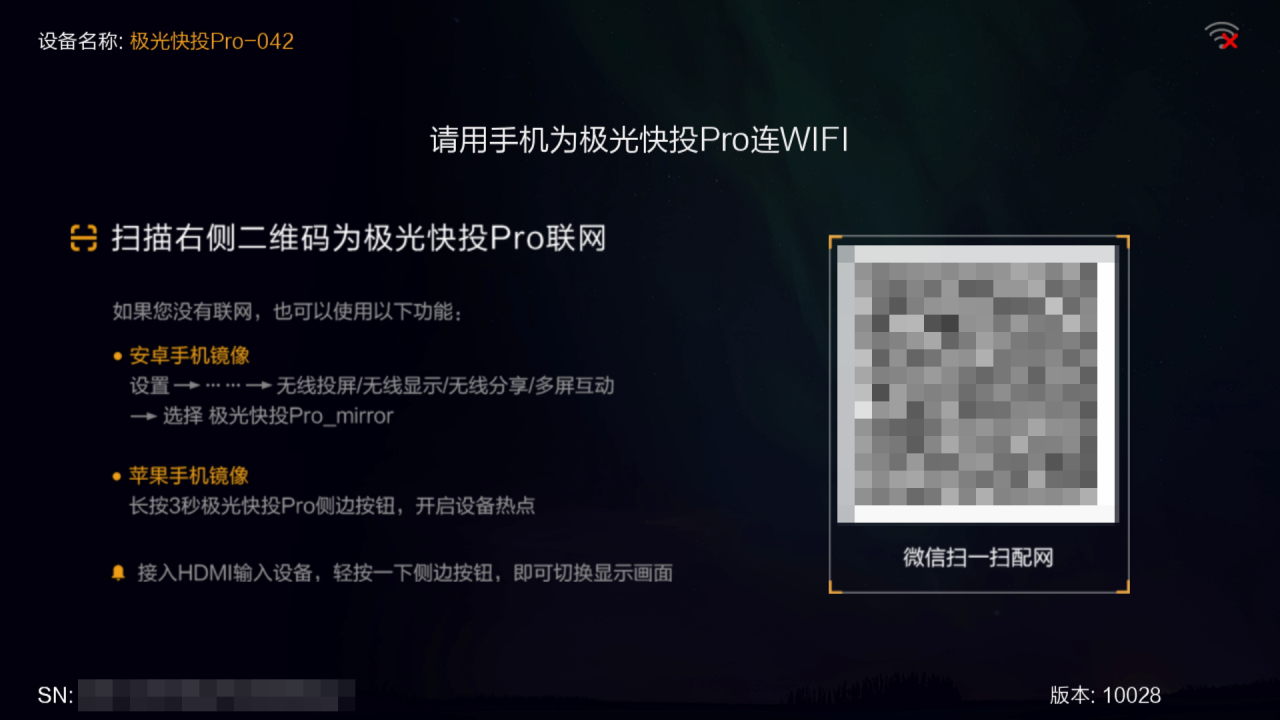Click the 扫描右侧二维码为极光快投Pro联网 heading
The image size is (1280, 720).
[359, 239]
